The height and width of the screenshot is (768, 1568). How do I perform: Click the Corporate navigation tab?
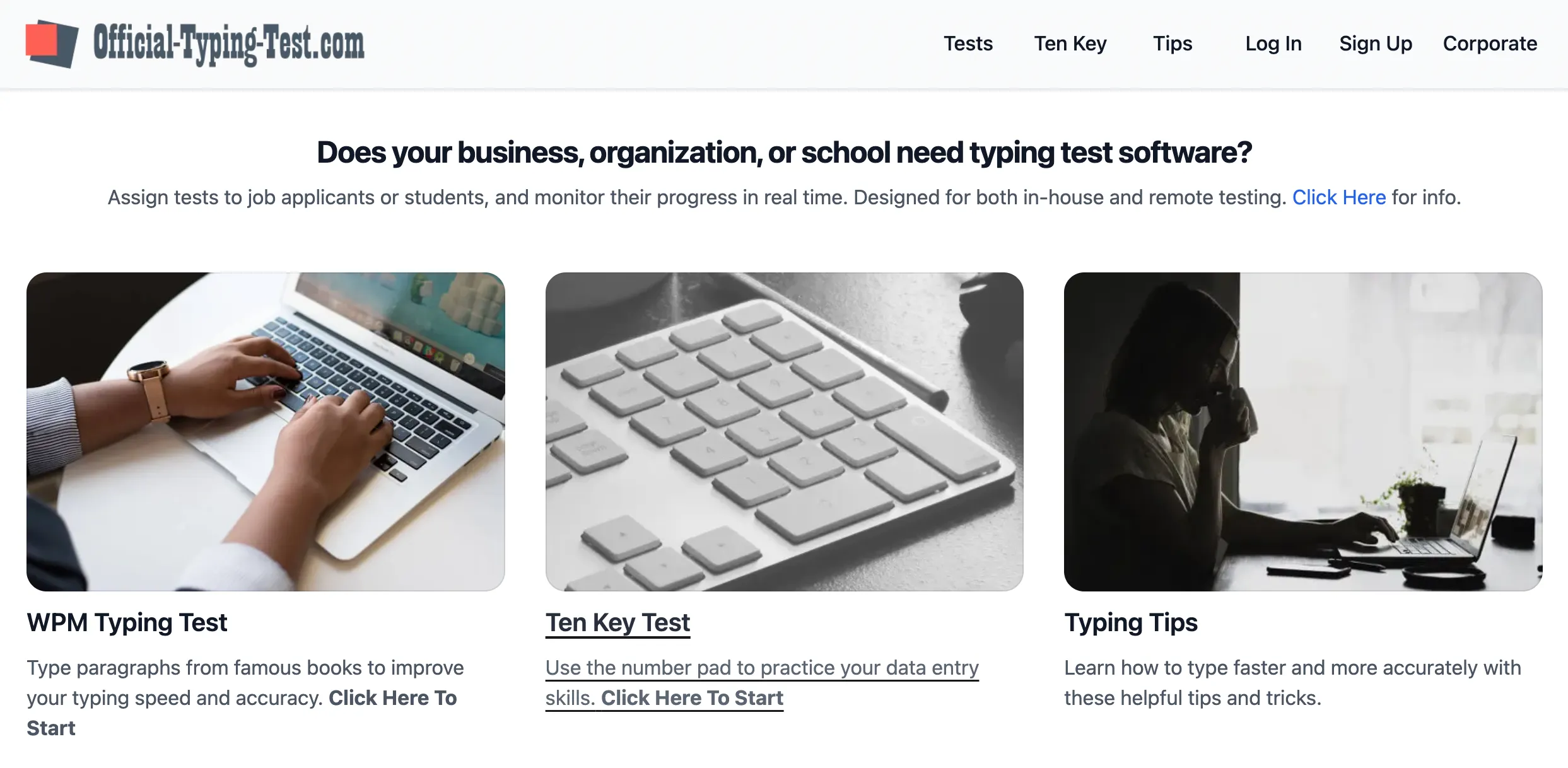(1491, 42)
